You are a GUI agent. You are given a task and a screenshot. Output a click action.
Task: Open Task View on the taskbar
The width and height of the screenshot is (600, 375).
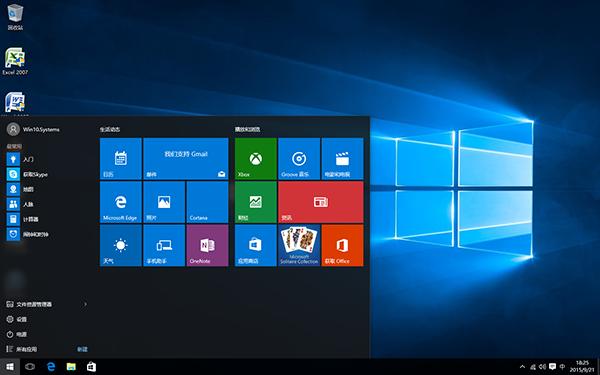click(30, 367)
